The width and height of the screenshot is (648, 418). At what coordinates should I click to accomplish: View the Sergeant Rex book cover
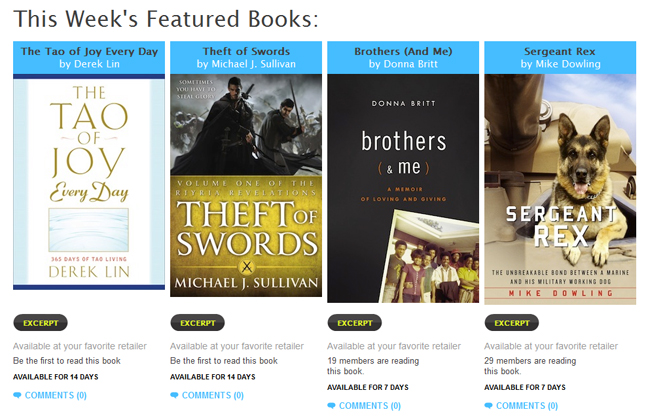pos(560,188)
